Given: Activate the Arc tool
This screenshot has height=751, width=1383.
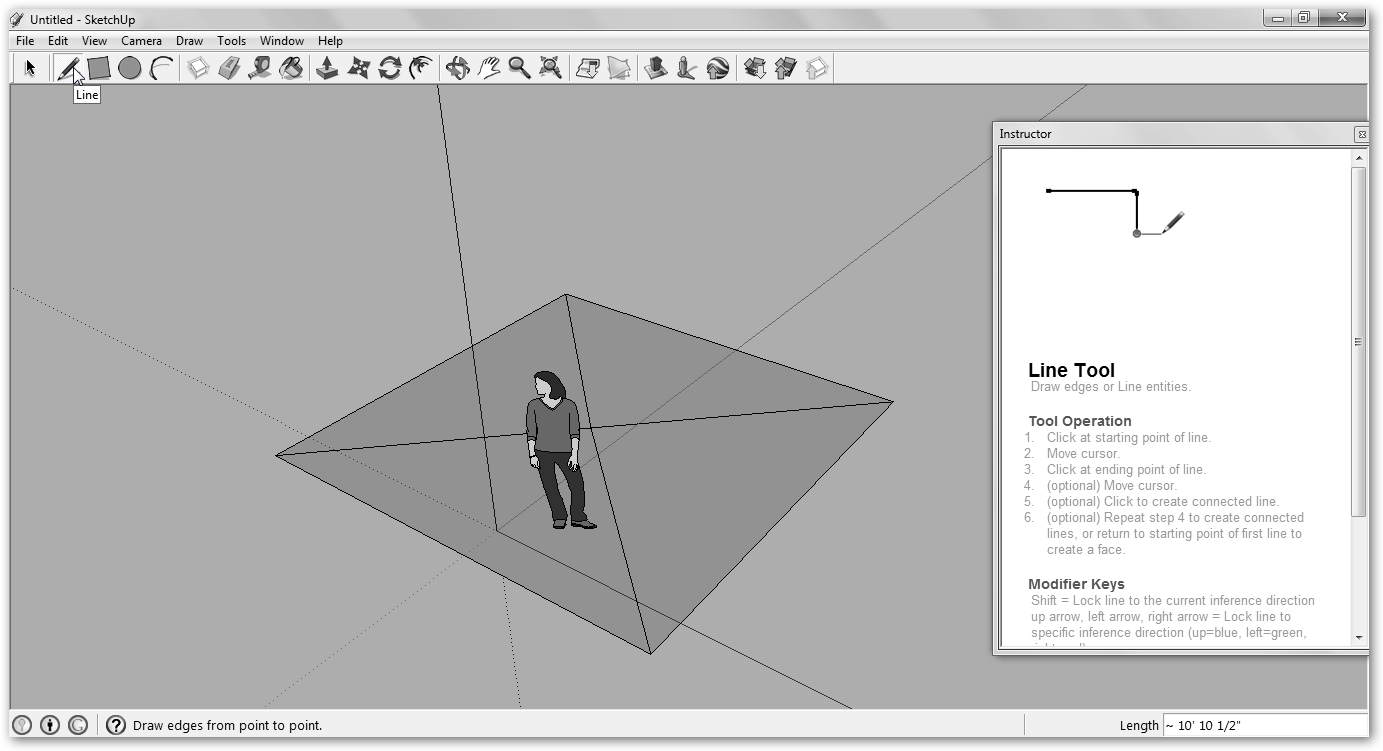Looking at the screenshot, I should point(161,68).
